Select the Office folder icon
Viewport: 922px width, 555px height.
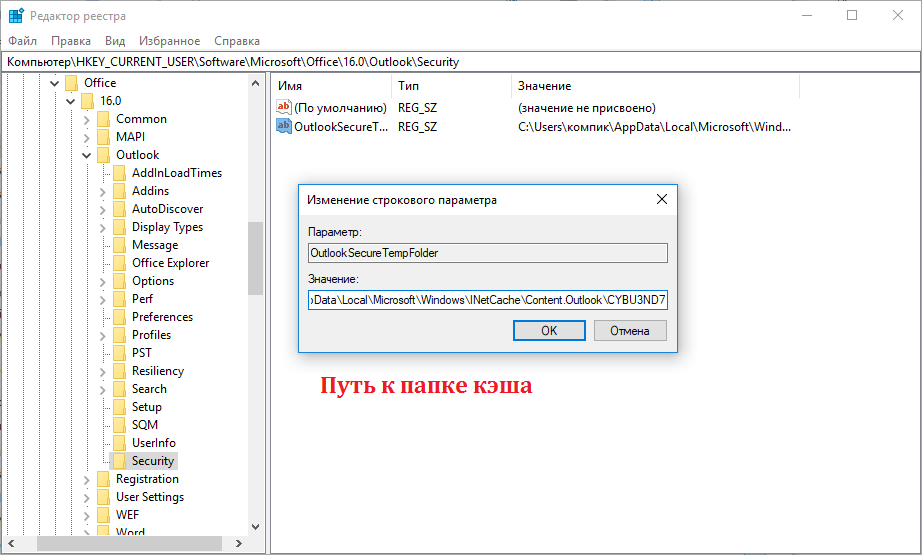tap(71, 82)
